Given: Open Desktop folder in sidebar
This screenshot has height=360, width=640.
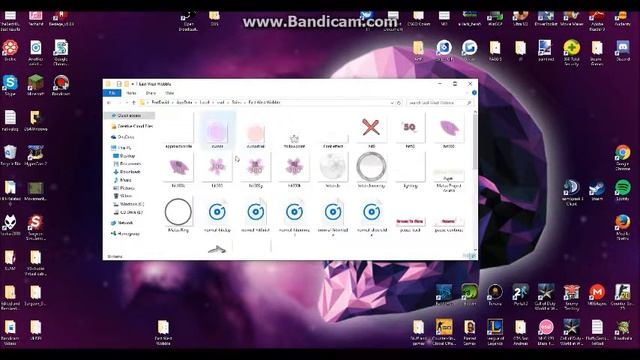Looking at the screenshot, I should click(x=124, y=156).
